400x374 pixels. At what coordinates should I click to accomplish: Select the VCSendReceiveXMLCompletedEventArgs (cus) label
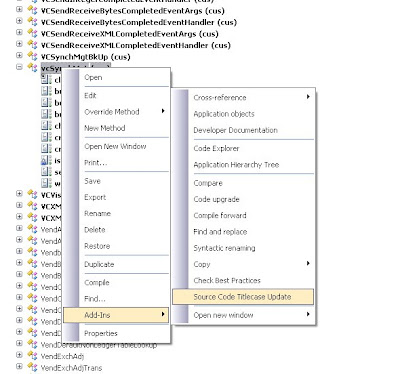pyautogui.click(x=129, y=34)
